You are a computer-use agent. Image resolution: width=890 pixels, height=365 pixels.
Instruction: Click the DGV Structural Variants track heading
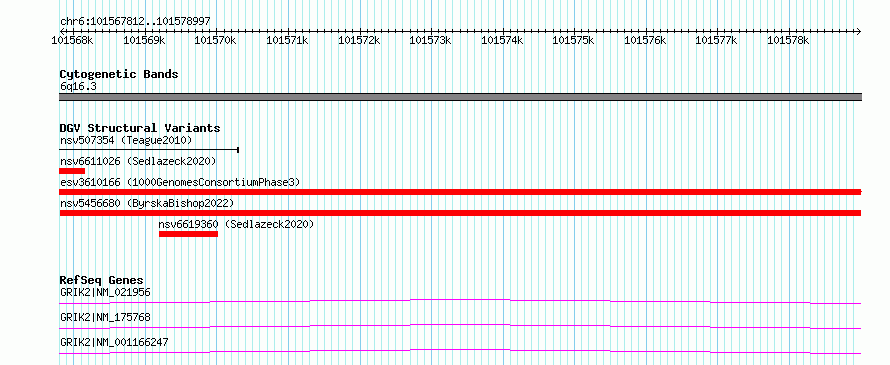click(140, 128)
